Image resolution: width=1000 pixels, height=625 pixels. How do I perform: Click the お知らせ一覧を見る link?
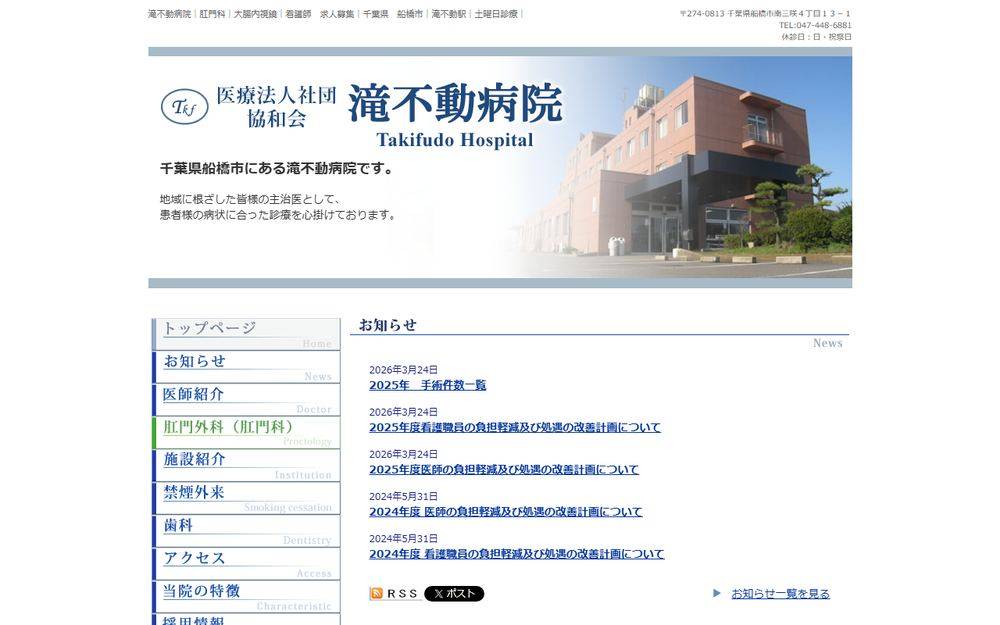point(781,594)
